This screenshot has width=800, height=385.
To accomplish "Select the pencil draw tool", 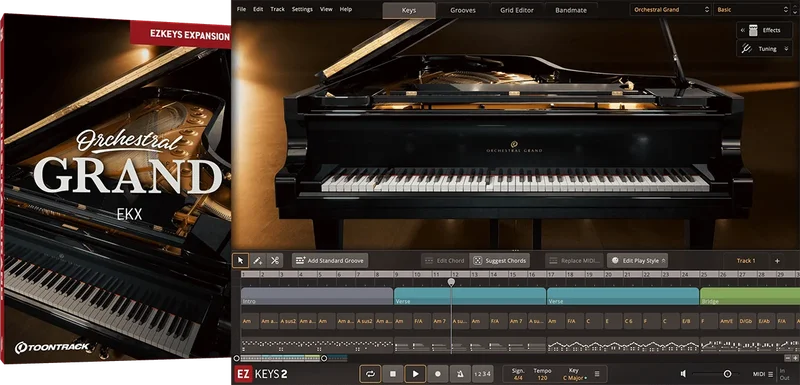I will 258,261.
